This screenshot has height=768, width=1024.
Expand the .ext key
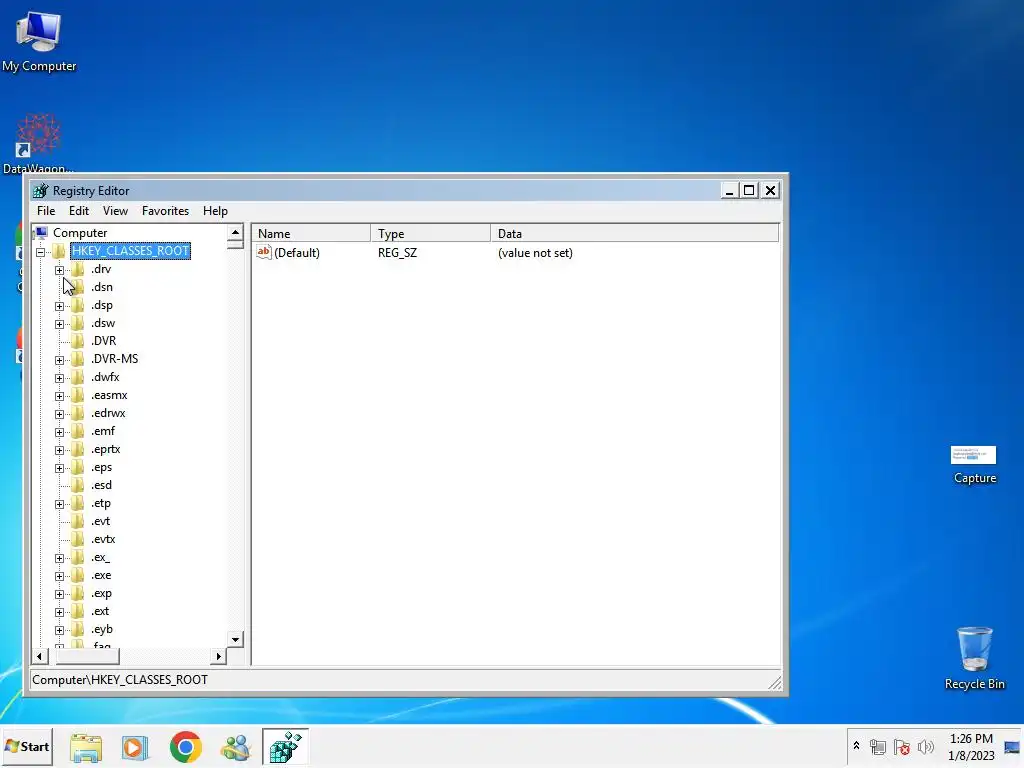pos(59,612)
